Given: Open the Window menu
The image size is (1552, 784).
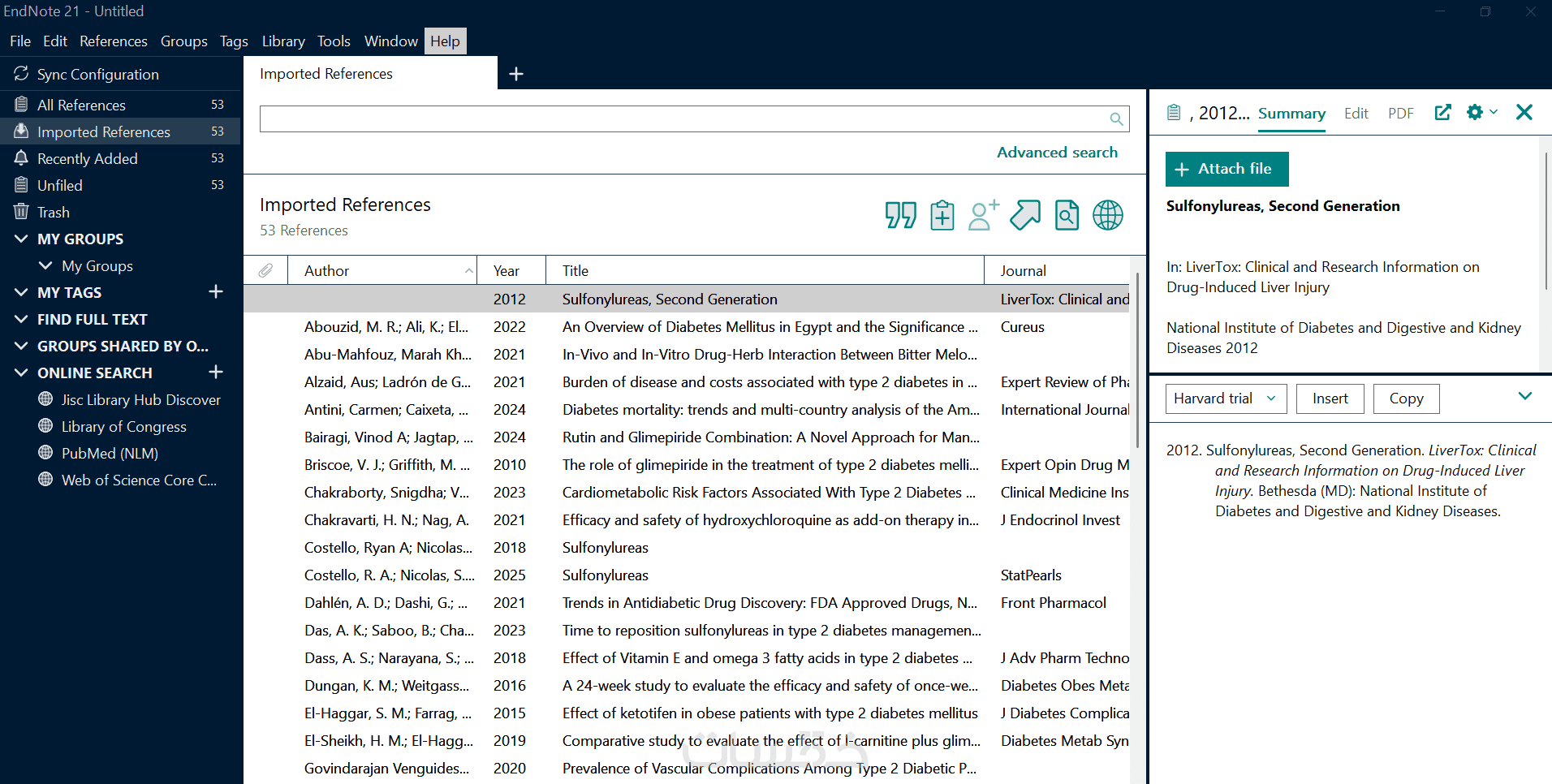Looking at the screenshot, I should click(x=391, y=41).
